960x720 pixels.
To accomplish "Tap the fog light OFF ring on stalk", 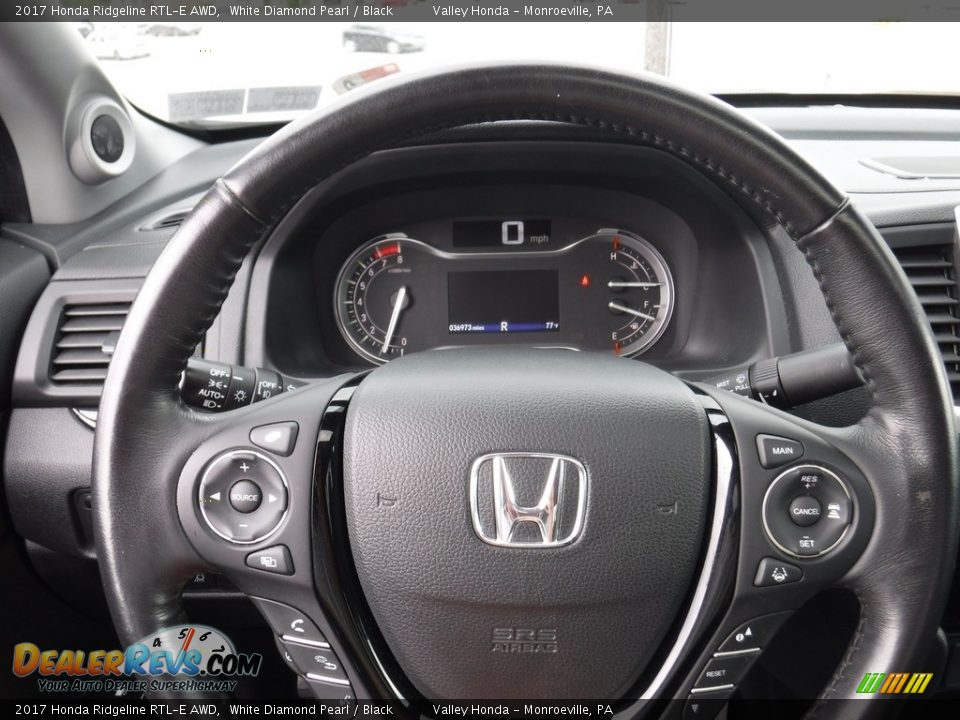I will point(268,387).
